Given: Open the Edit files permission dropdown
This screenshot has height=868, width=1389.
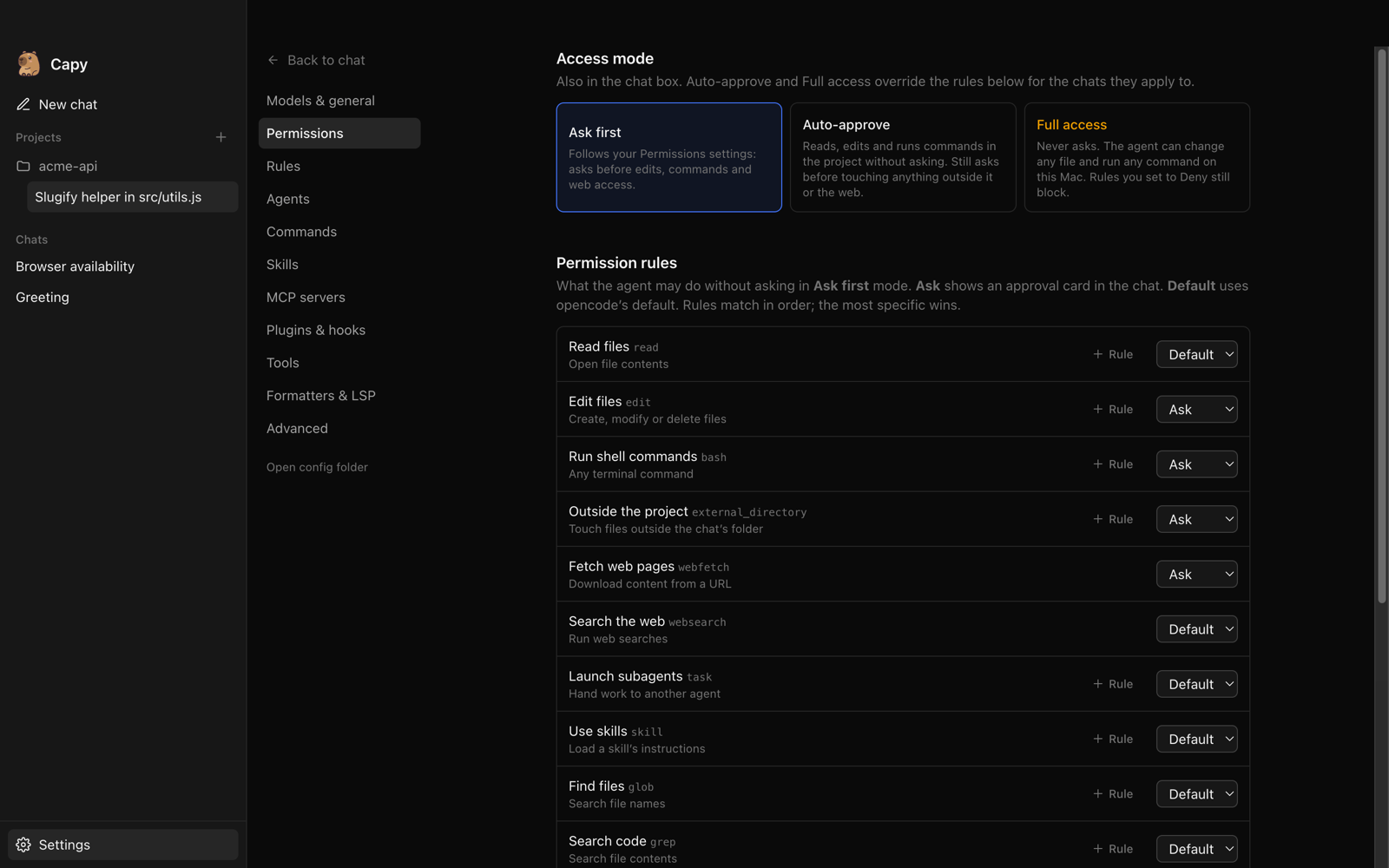Looking at the screenshot, I should (1196, 409).
